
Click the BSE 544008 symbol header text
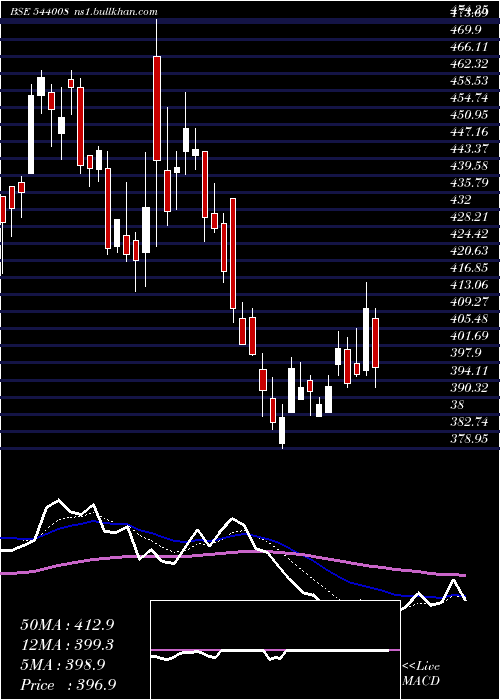pyautogui.click(x=39, y=12)
